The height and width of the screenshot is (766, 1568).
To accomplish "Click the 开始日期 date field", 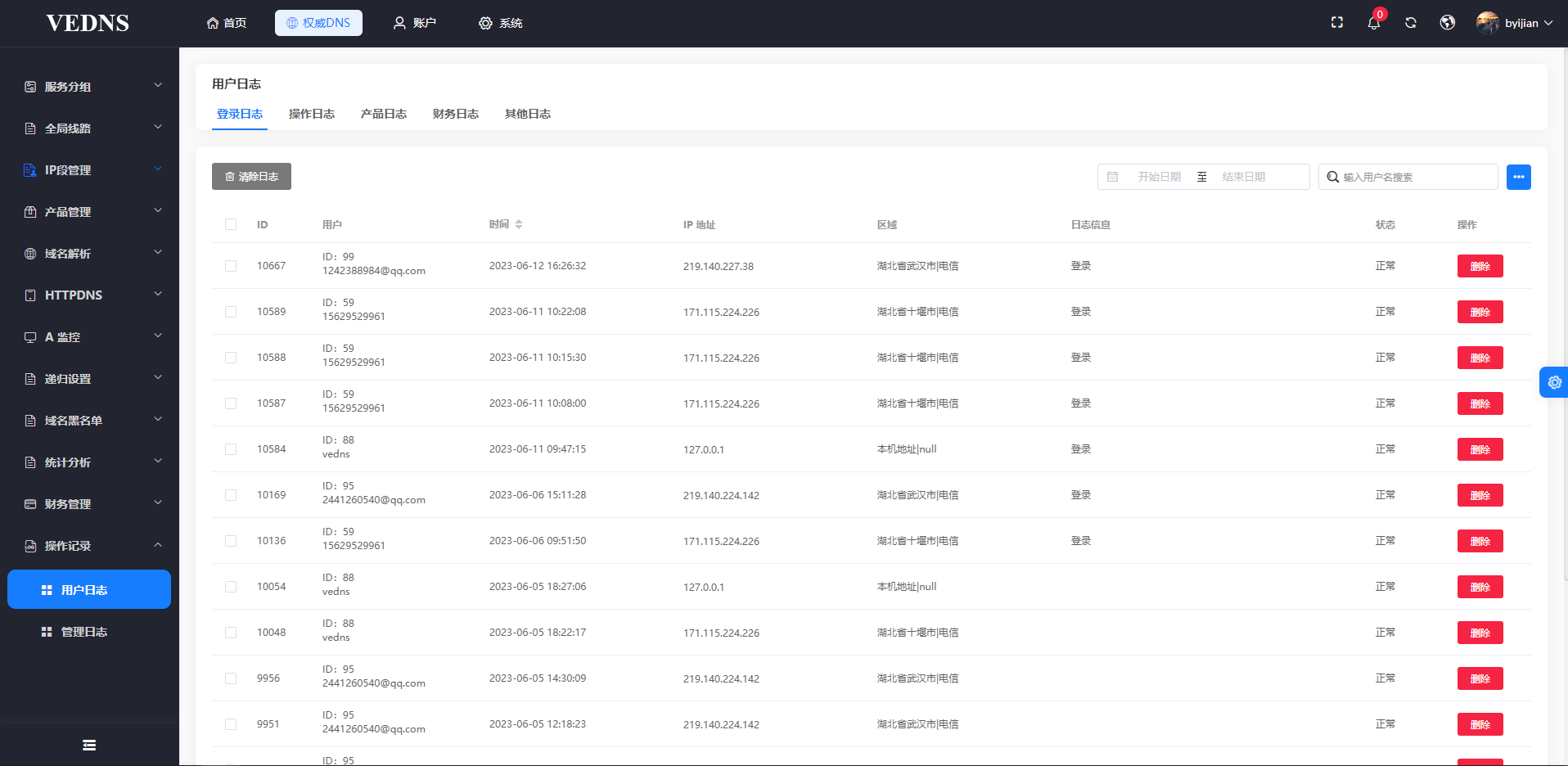I will (x=1159, y=177).
